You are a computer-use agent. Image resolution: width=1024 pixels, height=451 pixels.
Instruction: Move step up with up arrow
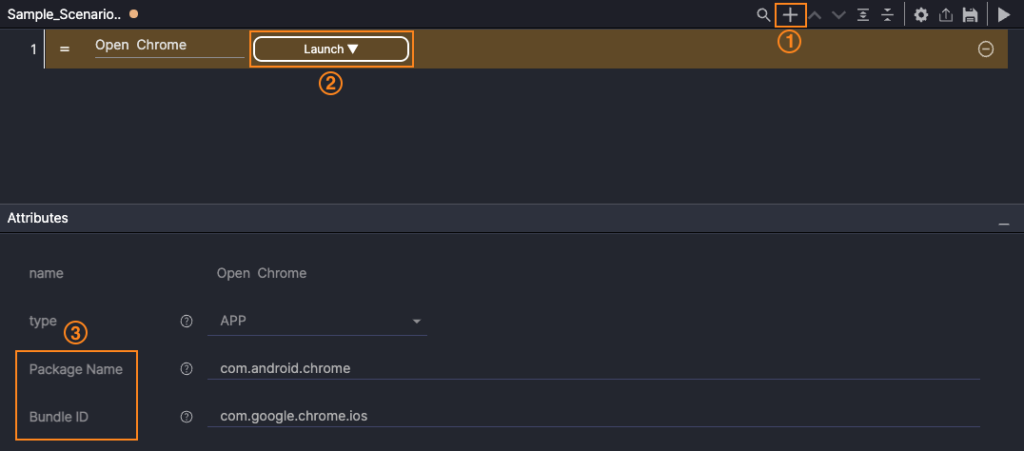click(815, 15)
